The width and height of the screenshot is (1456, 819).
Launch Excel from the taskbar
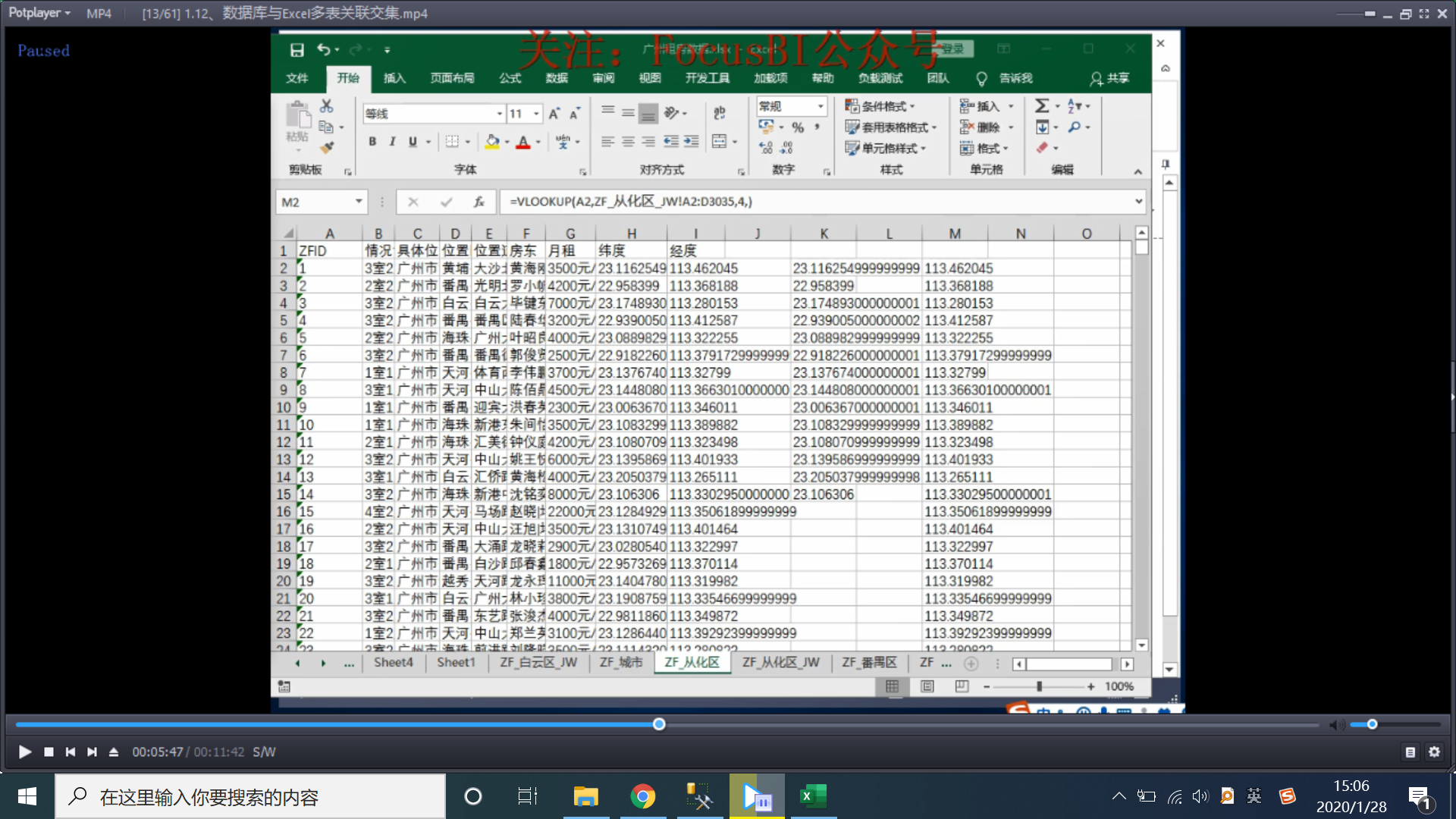click(813, 796)
